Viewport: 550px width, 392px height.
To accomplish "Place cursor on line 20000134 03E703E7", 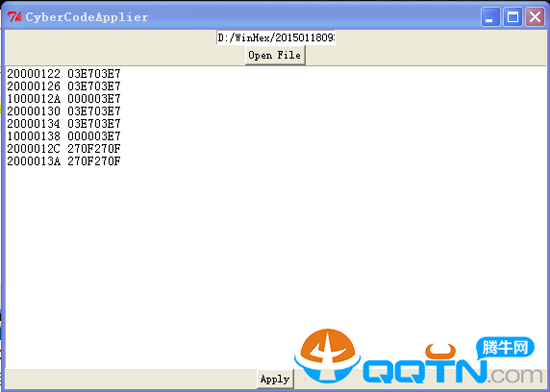I will coord(64,124).
